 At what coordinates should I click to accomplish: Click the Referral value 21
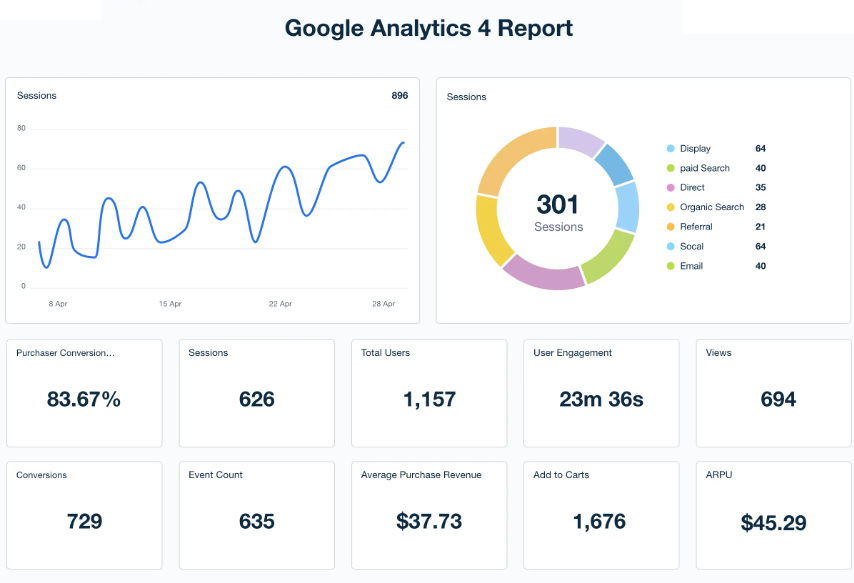click(760, 227)
